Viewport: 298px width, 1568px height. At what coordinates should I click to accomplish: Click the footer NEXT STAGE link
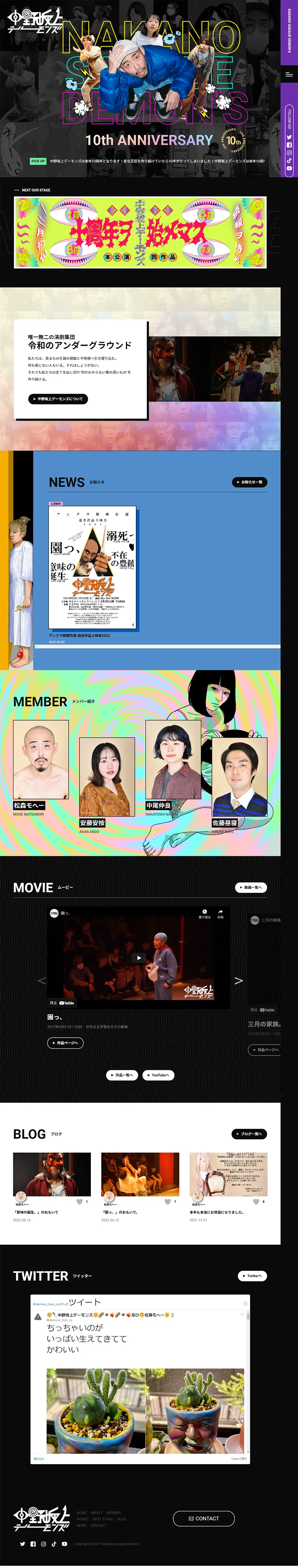pyautogui.click(x=103, y=1519)
